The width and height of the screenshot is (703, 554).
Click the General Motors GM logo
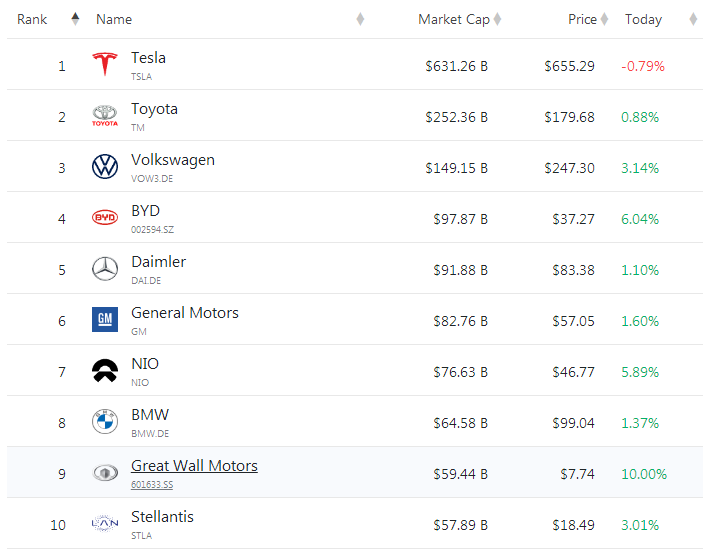[105, 320]
